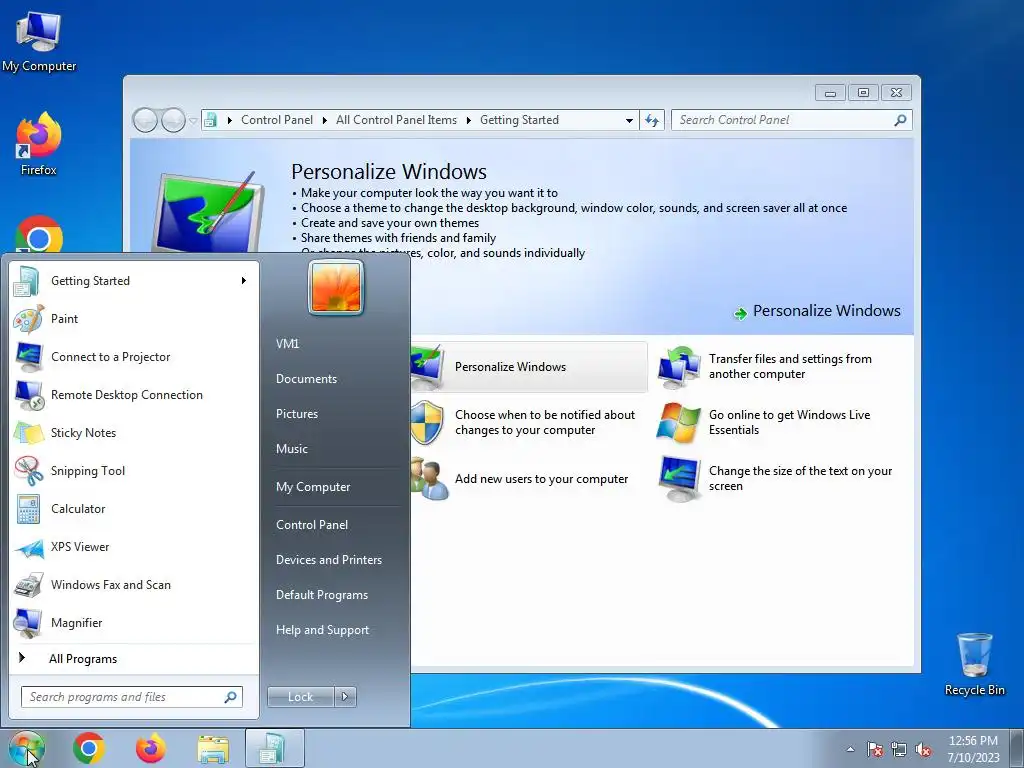
Task: Open the Calculator icon
Action: coord(28,509)
